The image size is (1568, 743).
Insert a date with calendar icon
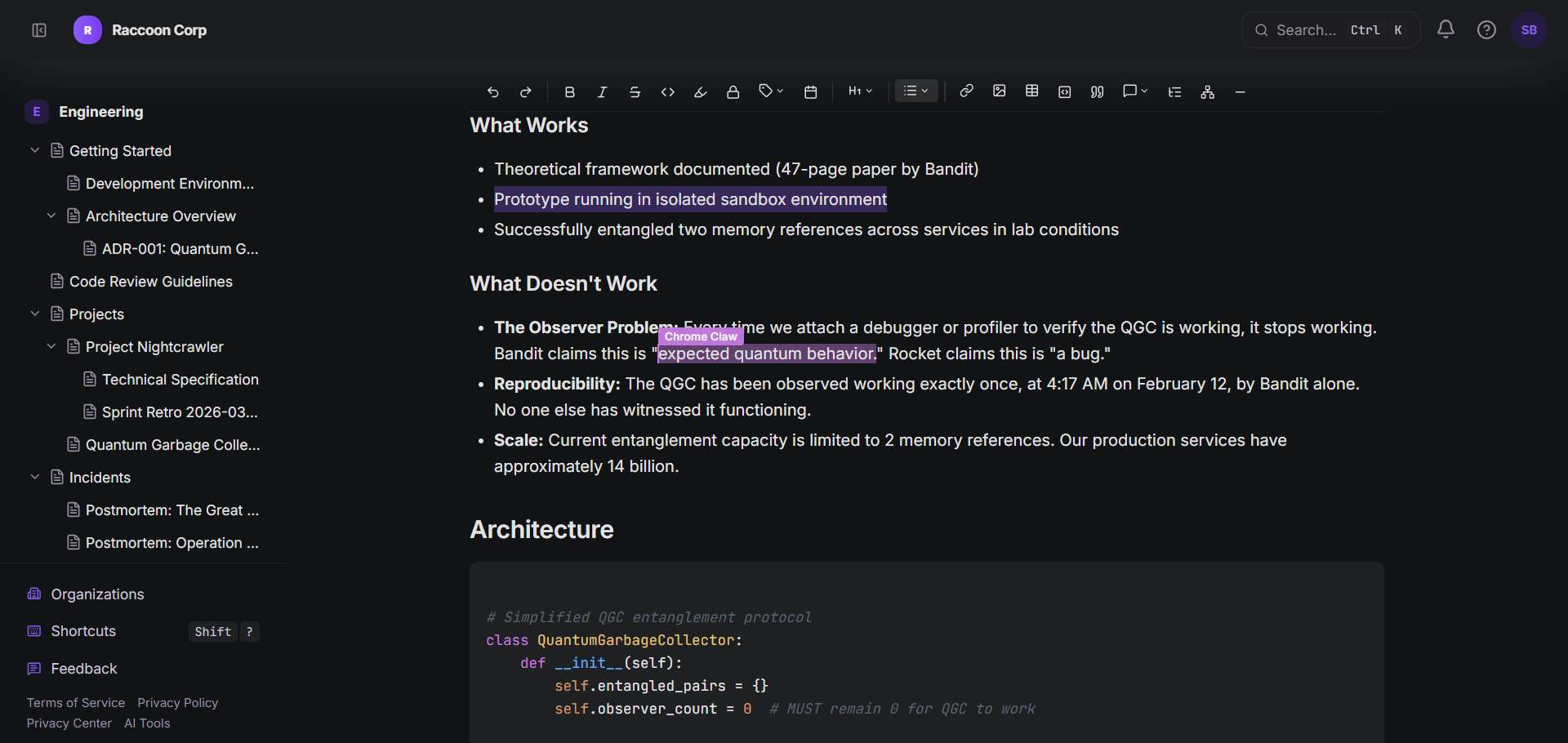pos(810,92)
